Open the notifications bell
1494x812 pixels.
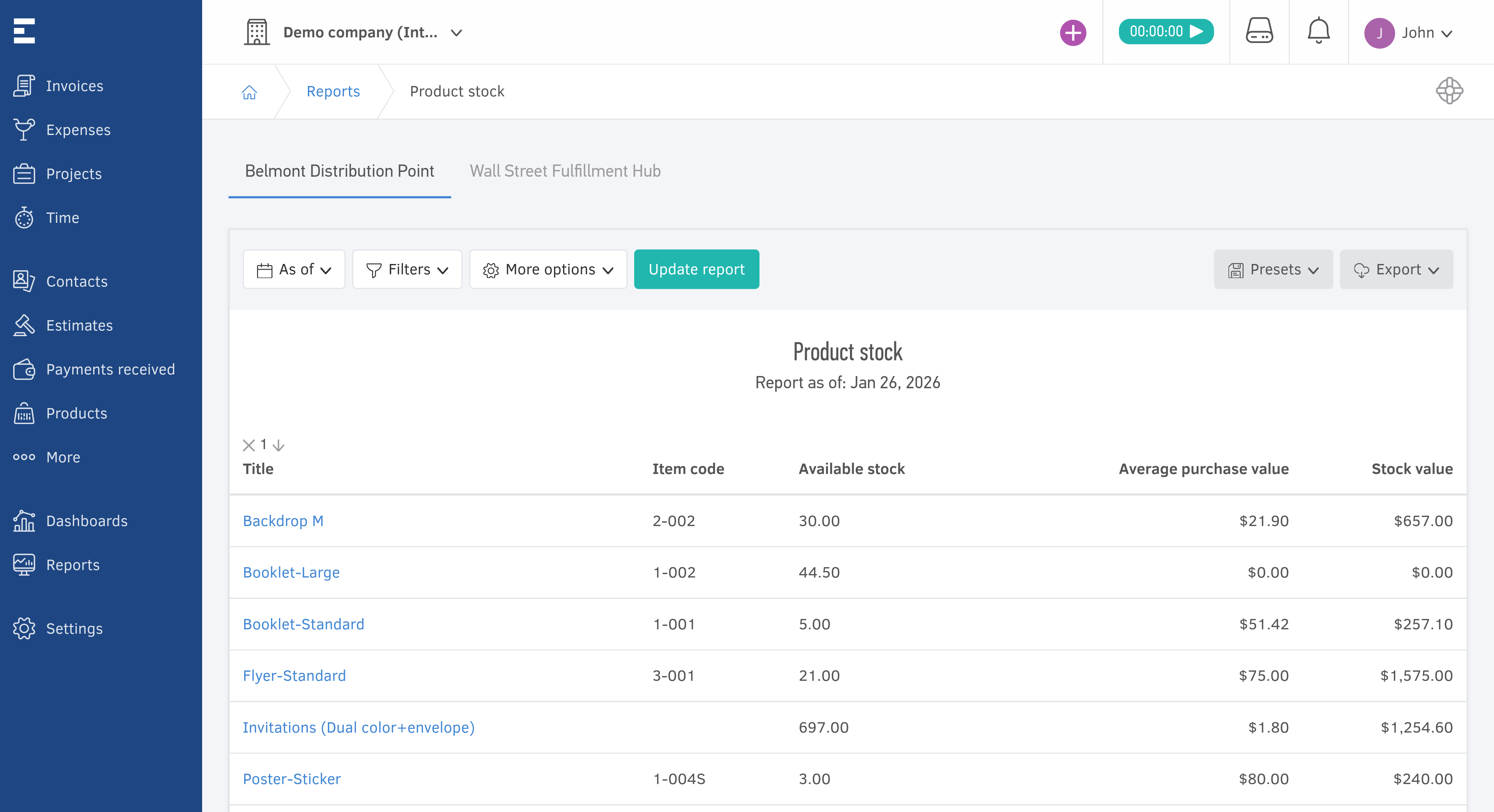[x=1318, y=31]
